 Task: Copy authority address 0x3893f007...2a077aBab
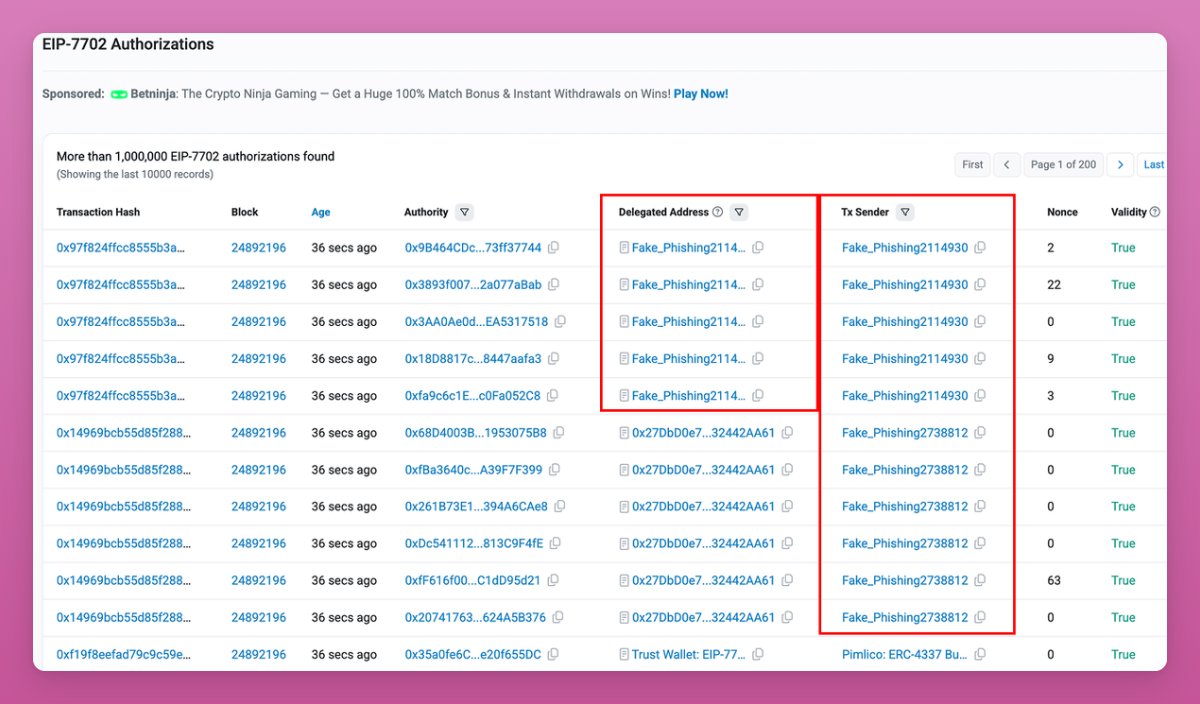tap(553, 285)
